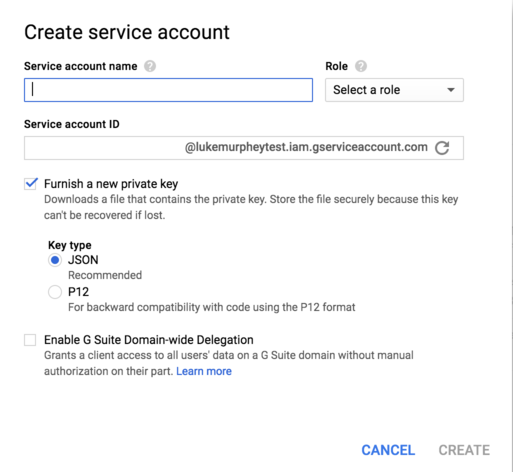Select the JSON key type radio button
This screenshot has height=472, width=513.
pyautogui.click(x=55, y=260)
